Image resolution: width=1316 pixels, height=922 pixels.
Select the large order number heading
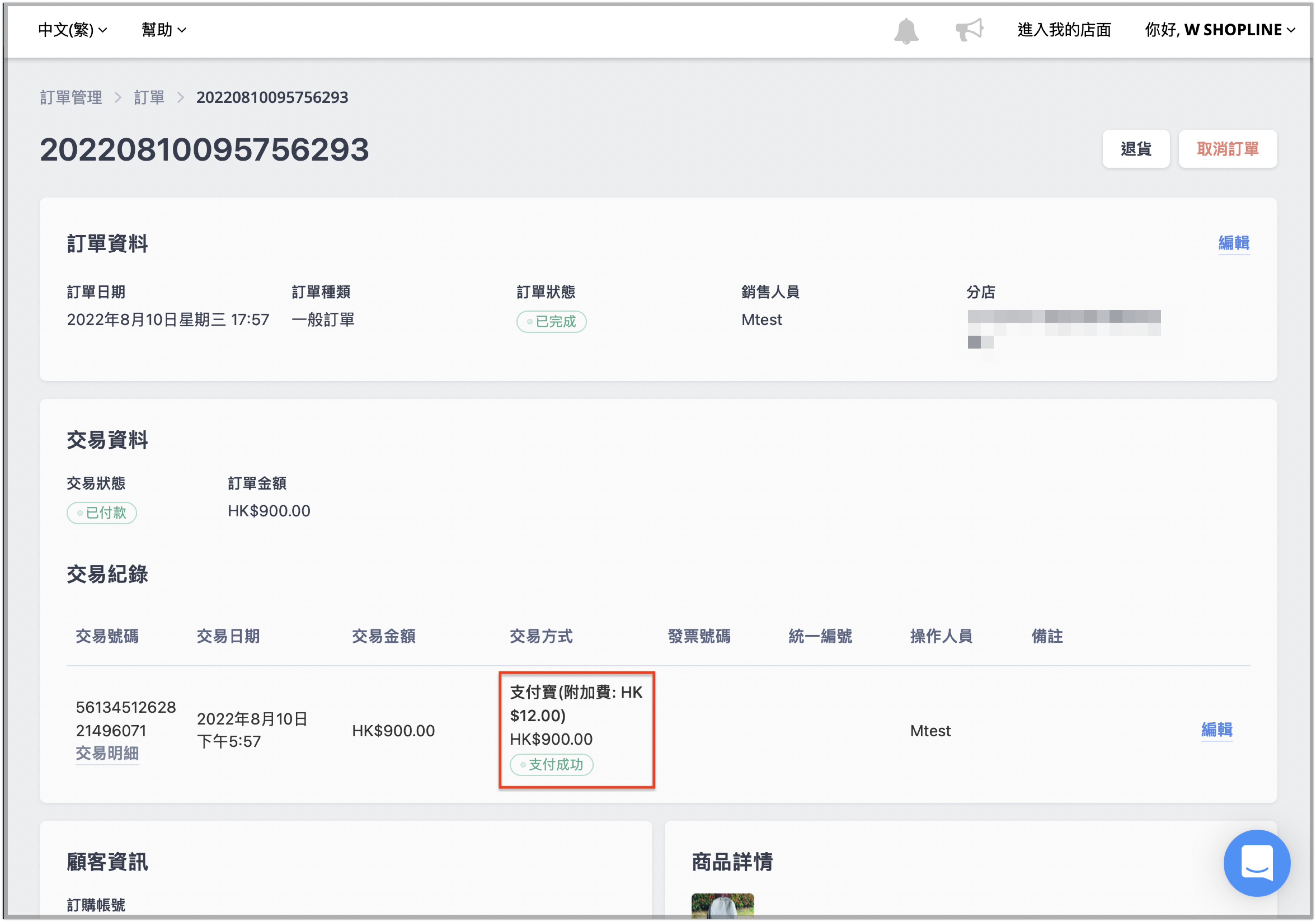coord(204,150)
